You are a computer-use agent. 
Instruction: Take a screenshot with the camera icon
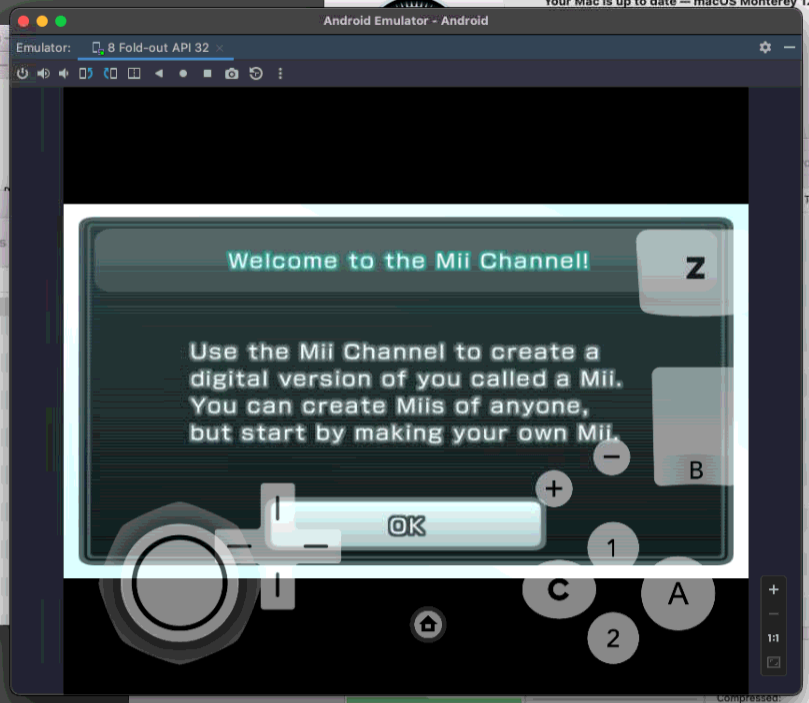[232, 73]
